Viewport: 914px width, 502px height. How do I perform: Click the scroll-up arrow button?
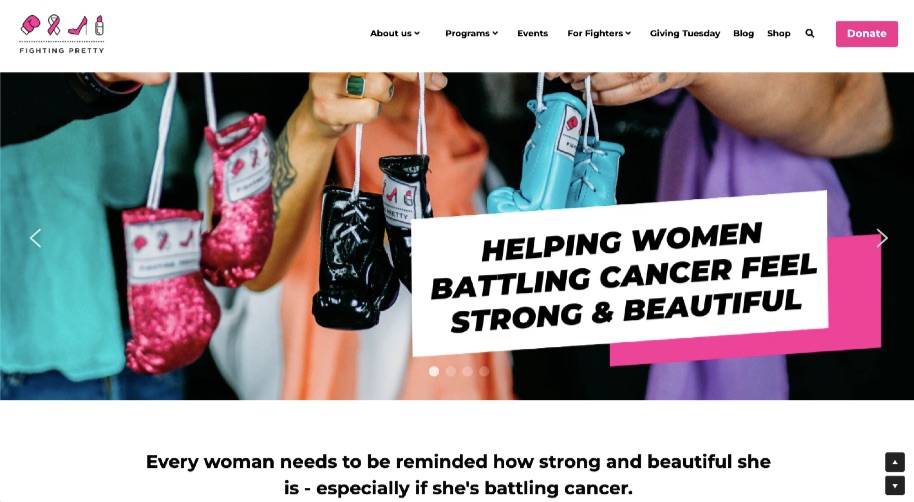[895, 462]
